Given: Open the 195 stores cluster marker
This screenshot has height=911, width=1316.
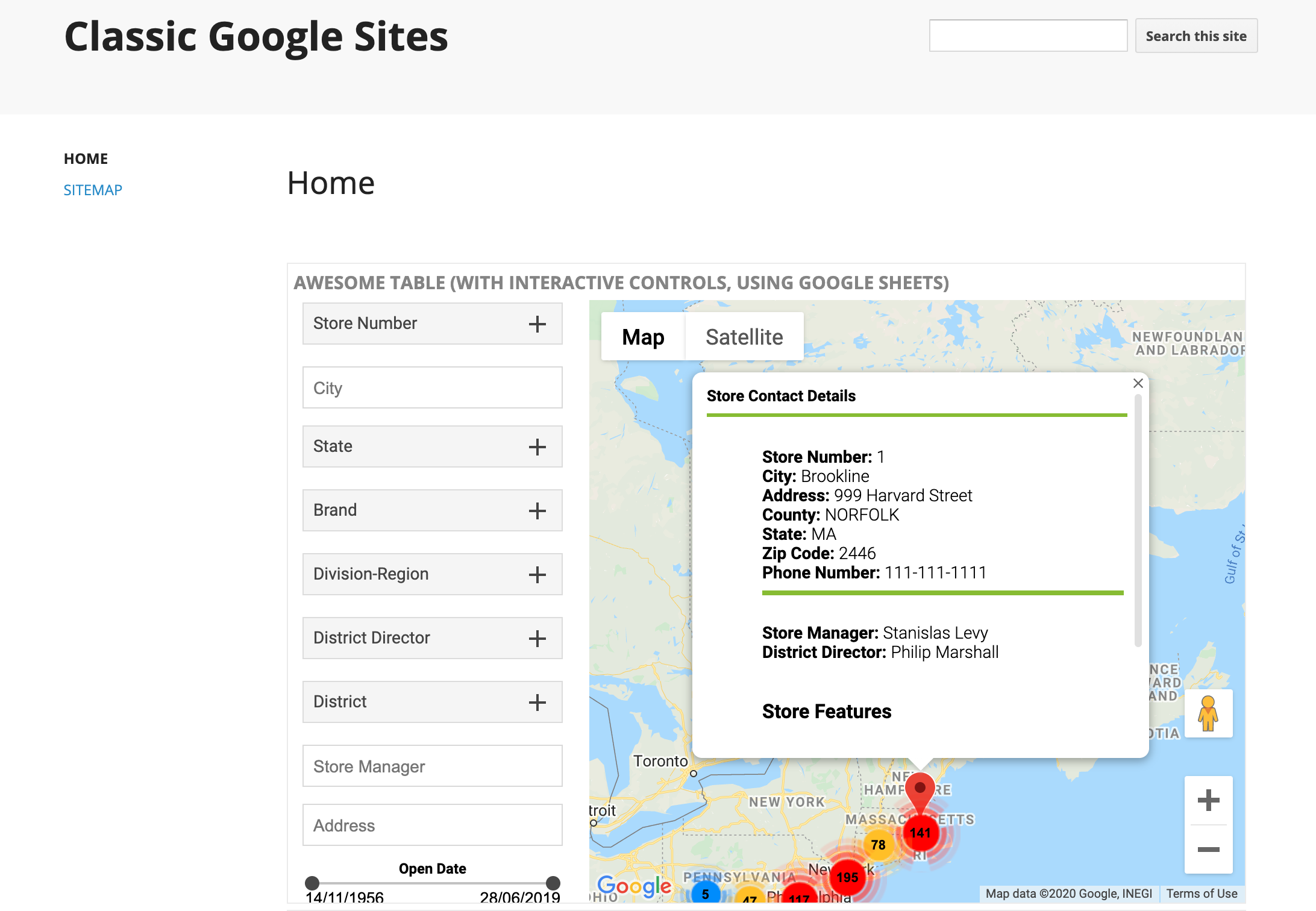Looking at the screenshot, I should click(847, 877).
